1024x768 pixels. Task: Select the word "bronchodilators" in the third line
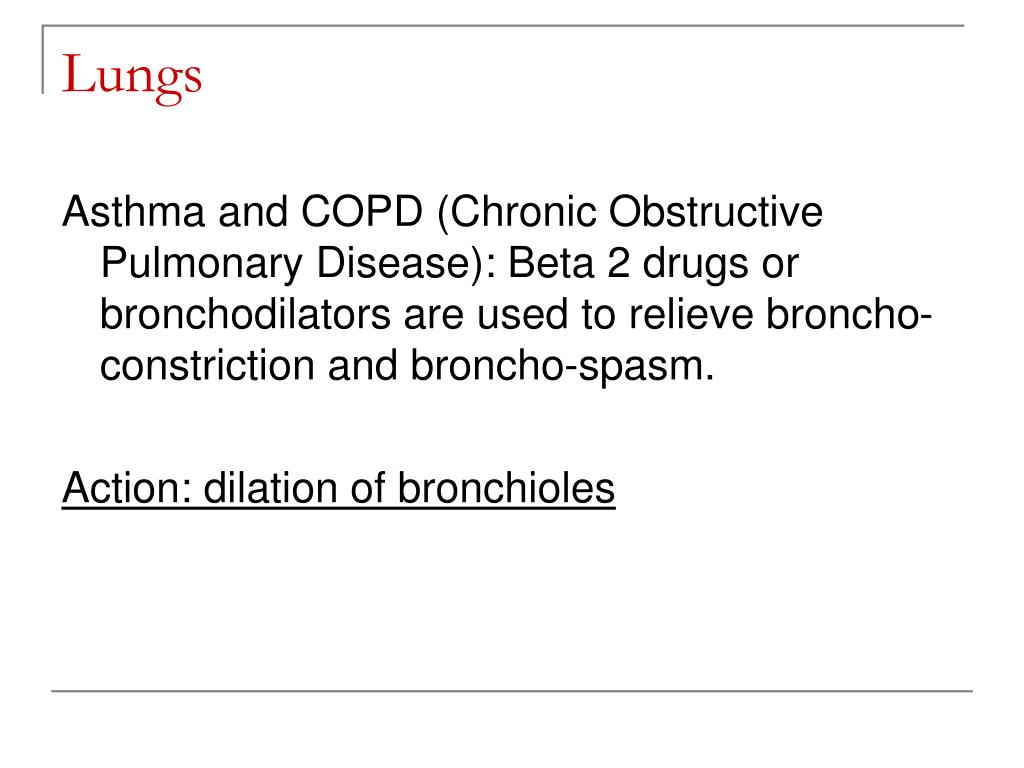coord(245,313)
